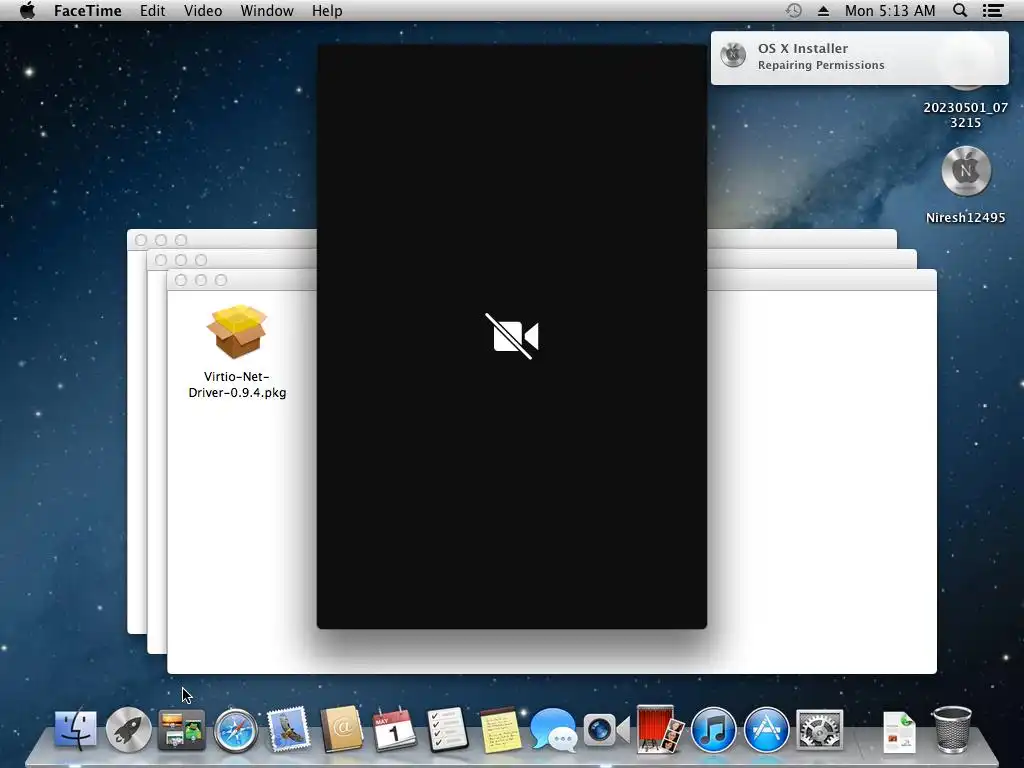Open the FaceTime application menu
1024x768 pixels.
(x=88, y=11)
